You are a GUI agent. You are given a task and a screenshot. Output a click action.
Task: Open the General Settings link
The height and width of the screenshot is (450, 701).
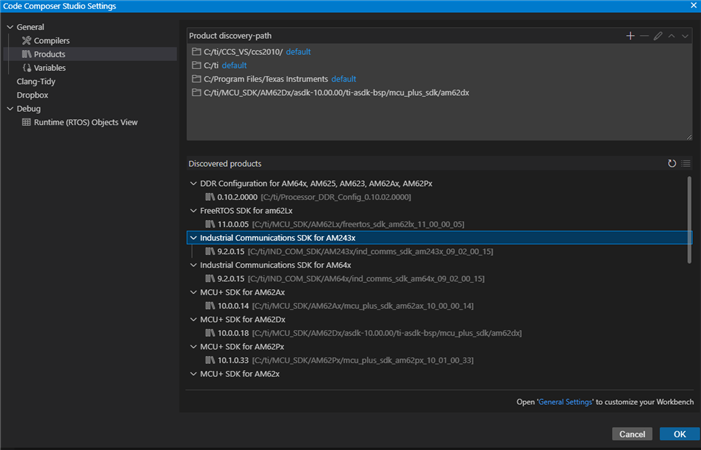tap(565, 402)
